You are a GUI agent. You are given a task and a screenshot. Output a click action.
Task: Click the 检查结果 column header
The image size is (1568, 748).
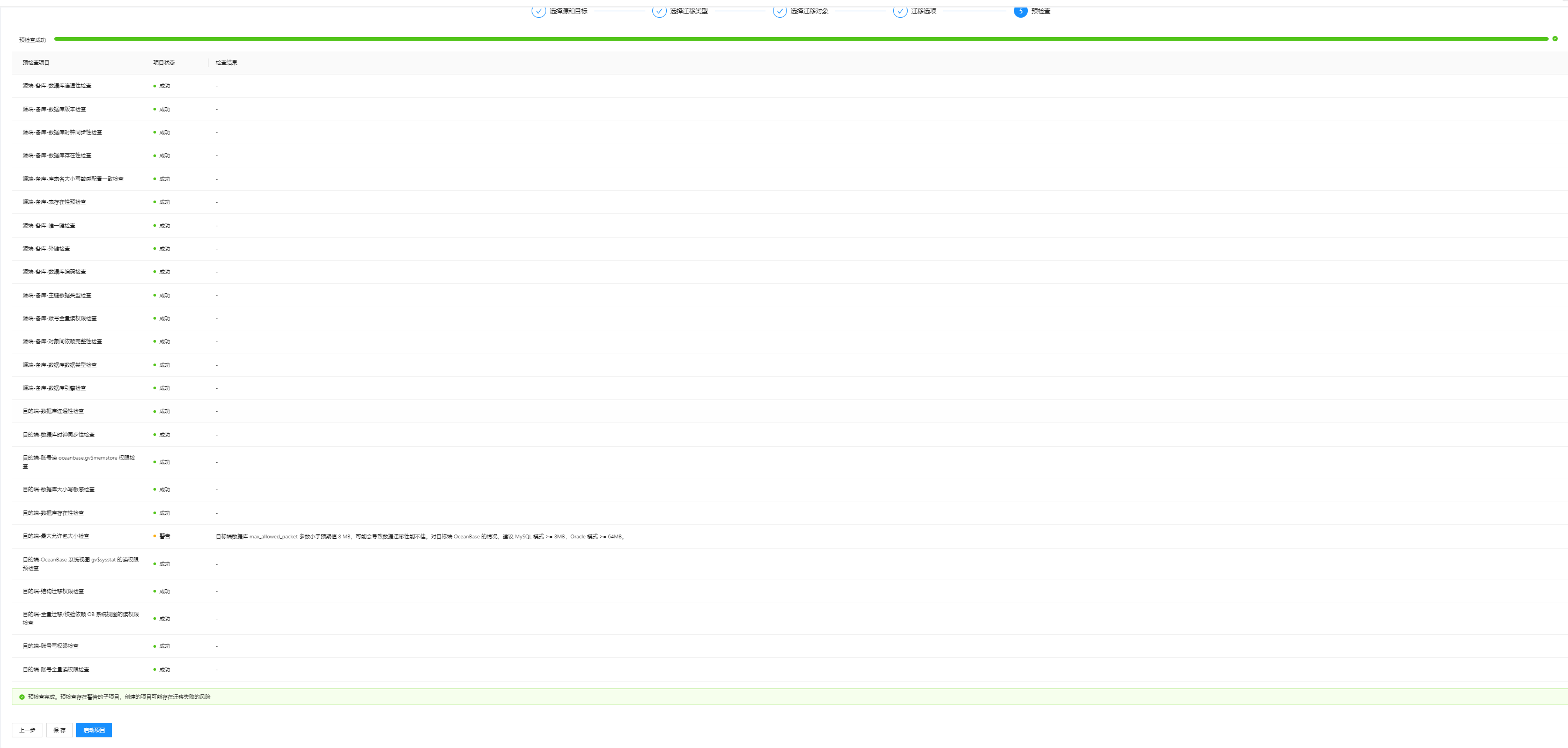pyautogui.click(x=226, y=63)
